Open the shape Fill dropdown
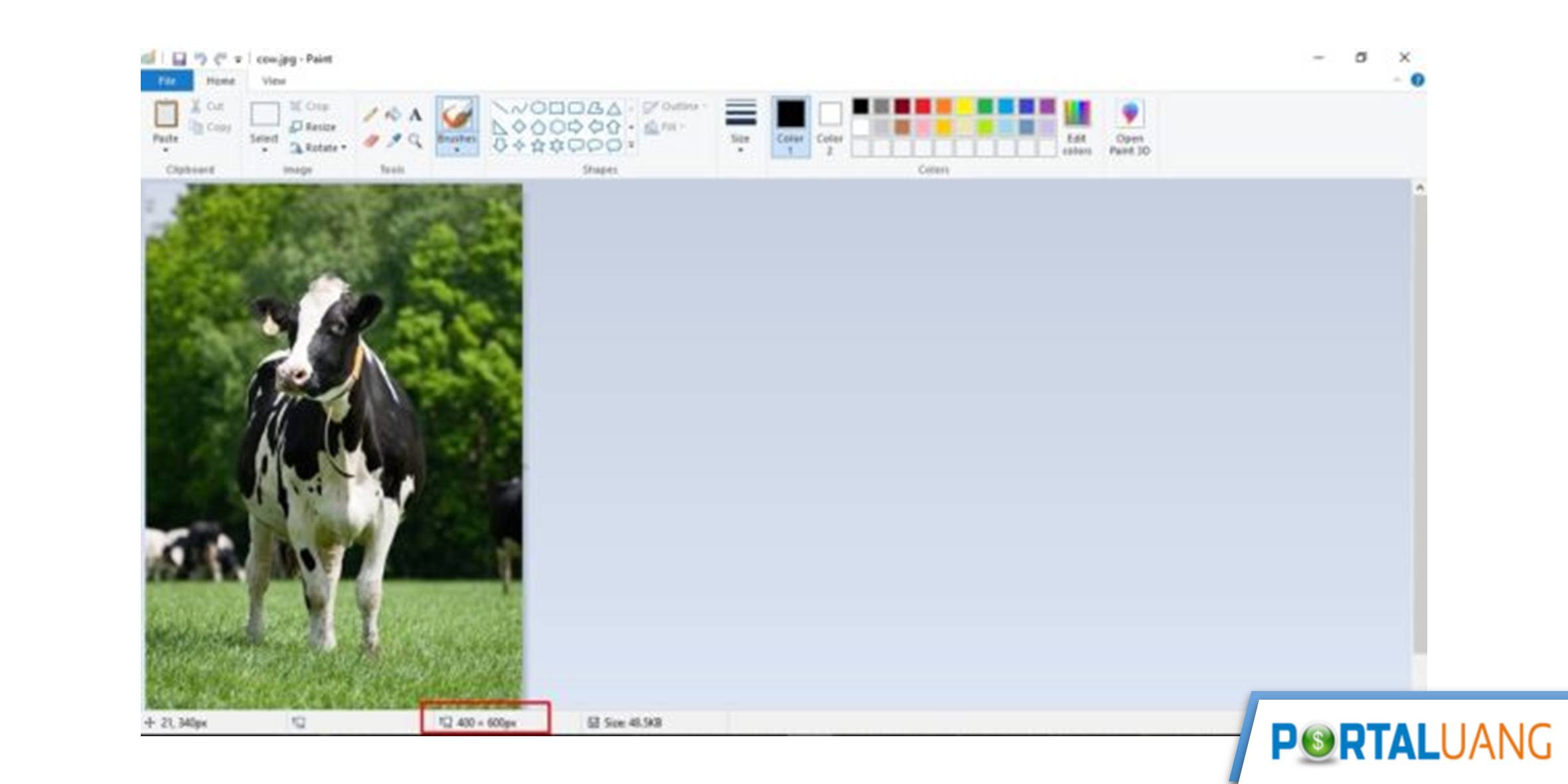This screenshot has height=784, width=1568. [x=665, y=126]
